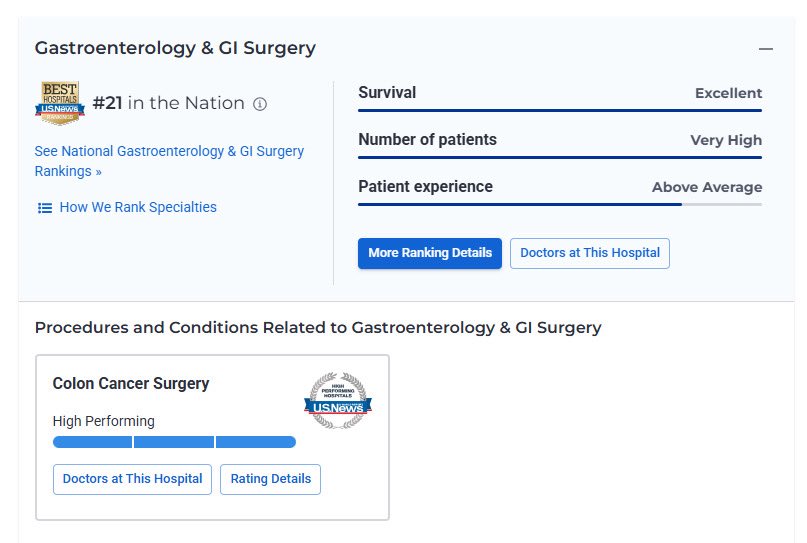Click the info icon beside #21 in the Nation
The image size is (807, 543).
point(260,104)
